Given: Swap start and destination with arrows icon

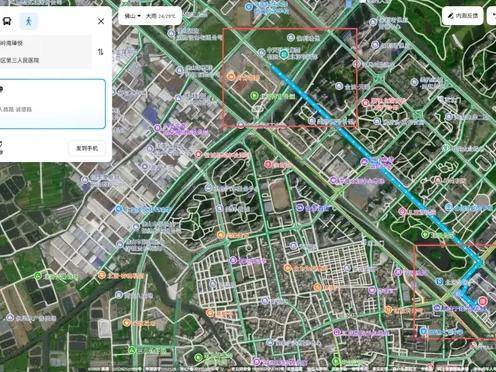Looking at the screenshot, I should (100, 52).
